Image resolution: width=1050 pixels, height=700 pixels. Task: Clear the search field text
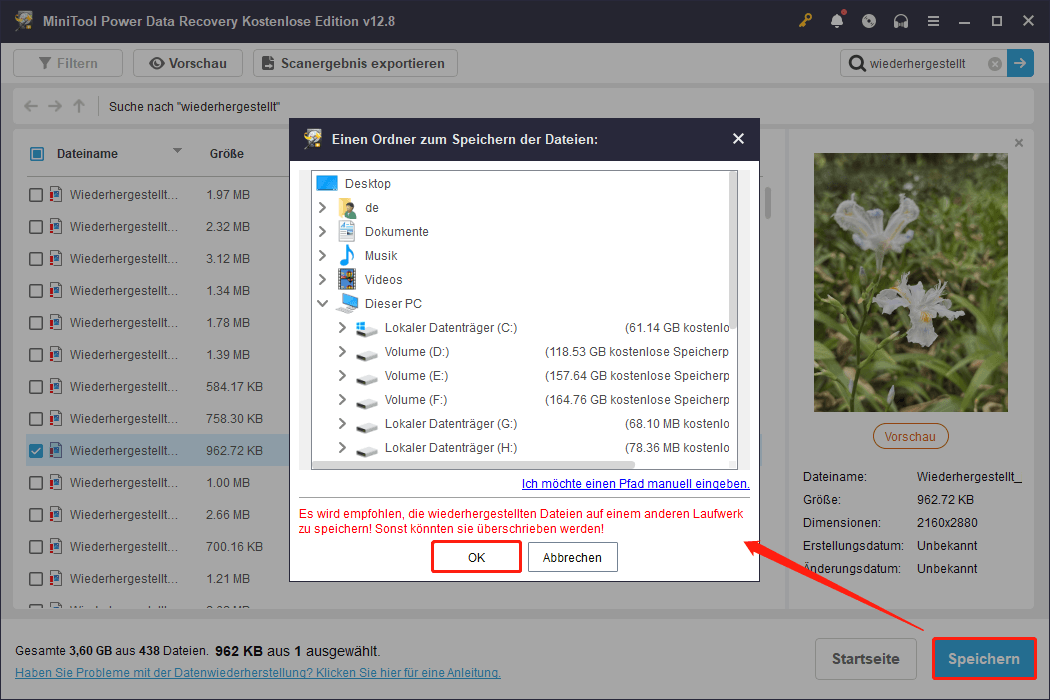point(994,62)
